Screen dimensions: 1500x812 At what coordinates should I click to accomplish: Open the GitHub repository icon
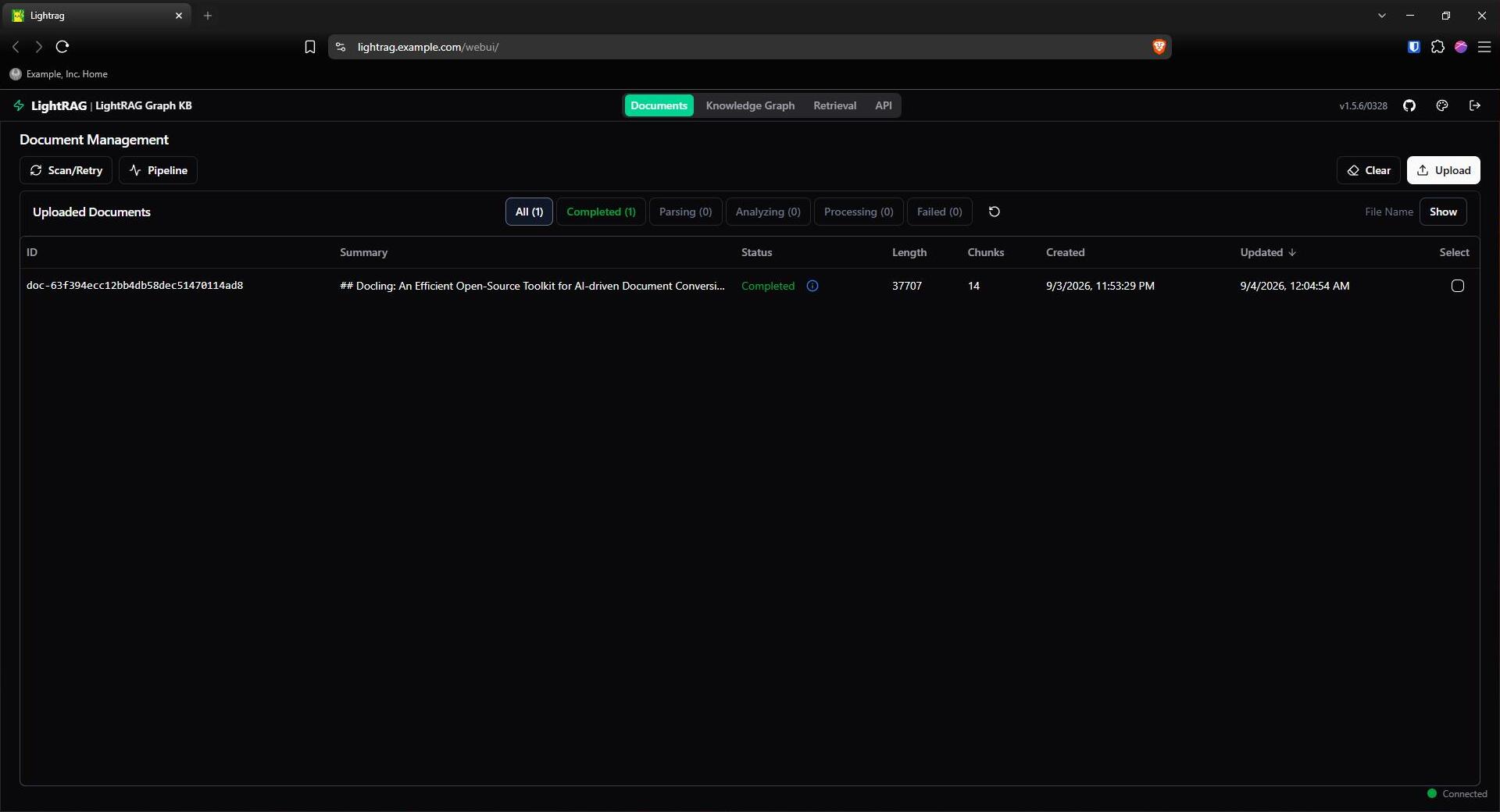coord(1409,105)
